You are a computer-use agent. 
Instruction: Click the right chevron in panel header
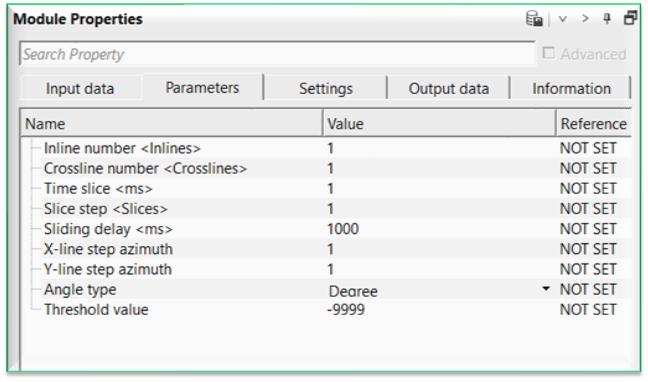click(x=585, y=18)
